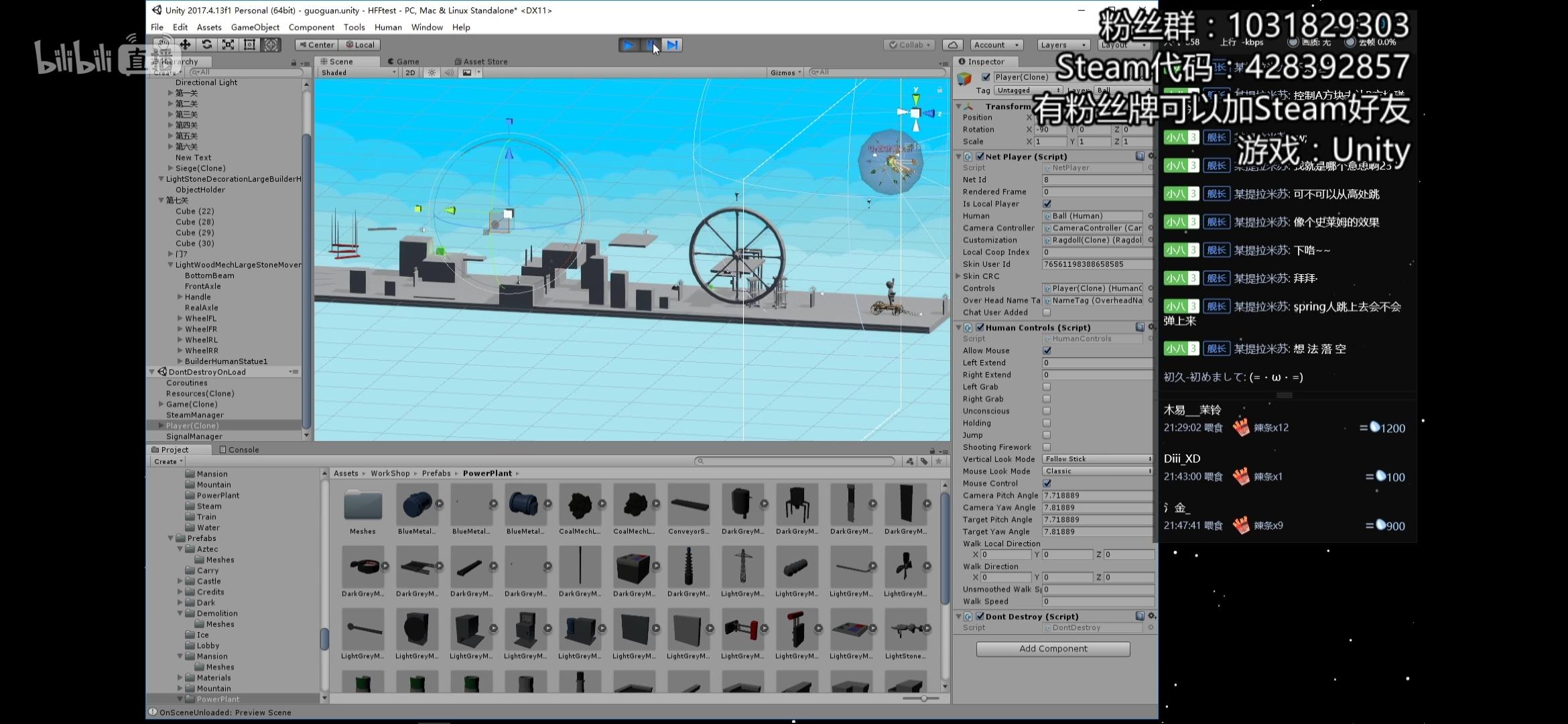The height and width of the screenshot is (724, 1568).
Task: Toggle scene audio speaker icon
Action: tap(448, 72)
